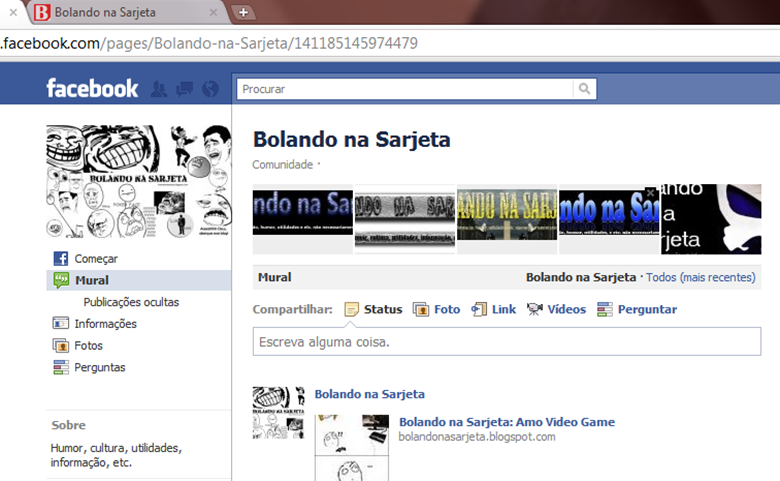Open Publicações ocultas
The width and height of the screenshot is (780, 481).
[x=131, y=302]
